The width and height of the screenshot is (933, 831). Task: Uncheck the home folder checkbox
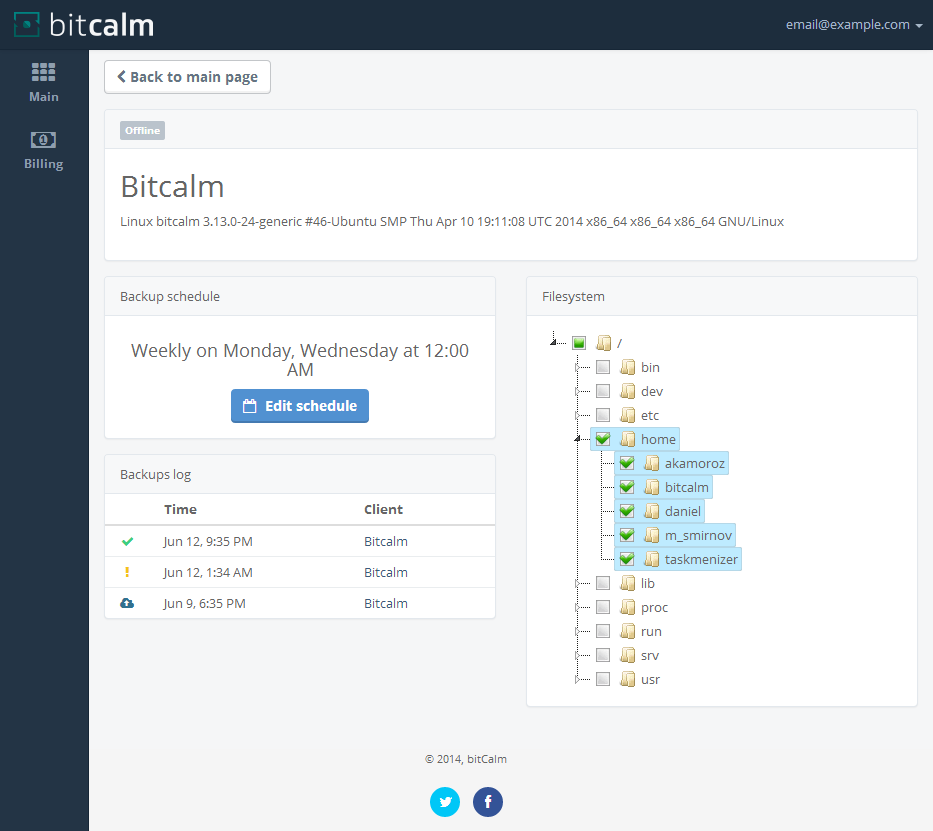pos(603,439)
